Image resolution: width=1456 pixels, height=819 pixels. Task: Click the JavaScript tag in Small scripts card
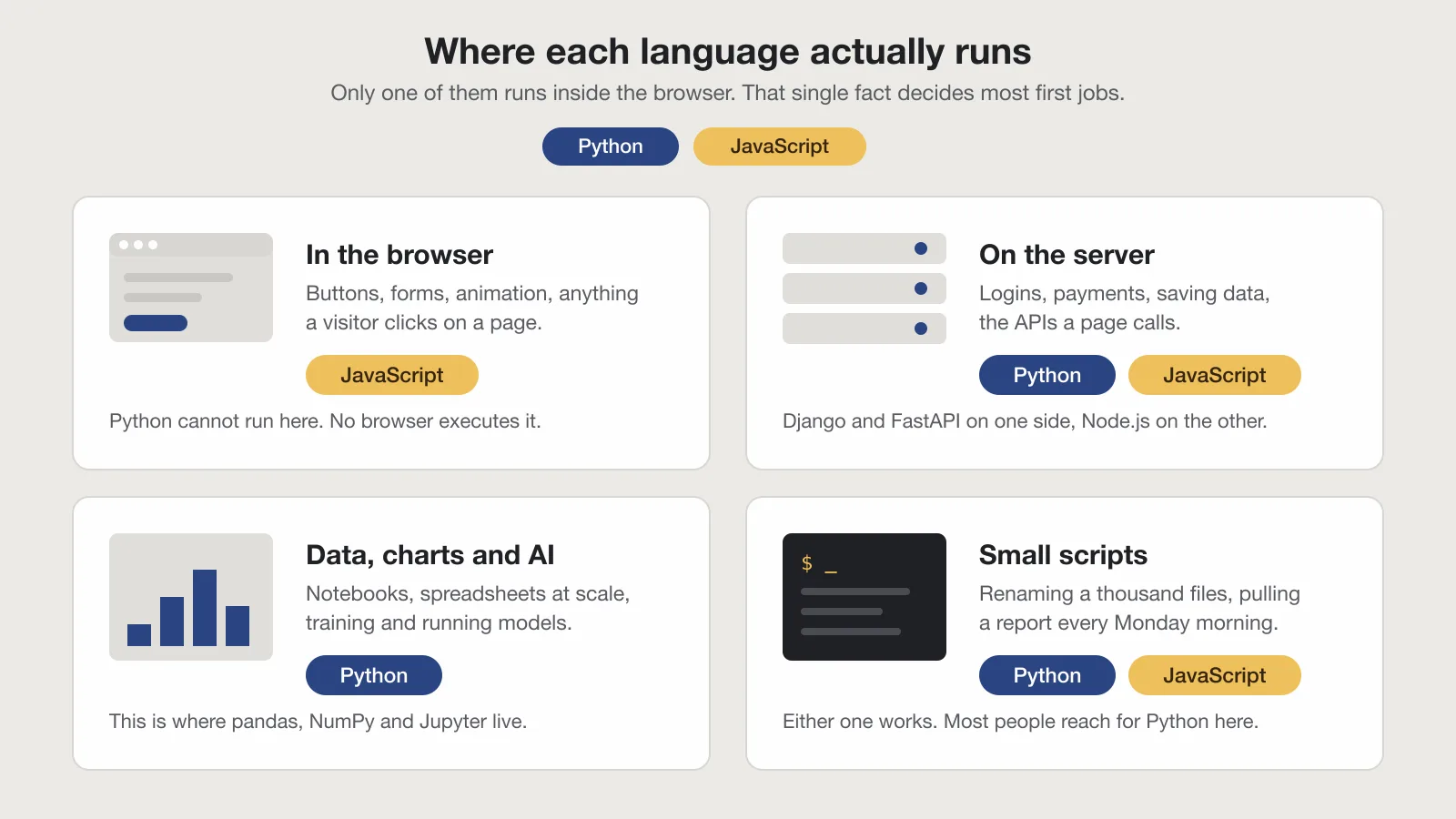pos(1215,675)
